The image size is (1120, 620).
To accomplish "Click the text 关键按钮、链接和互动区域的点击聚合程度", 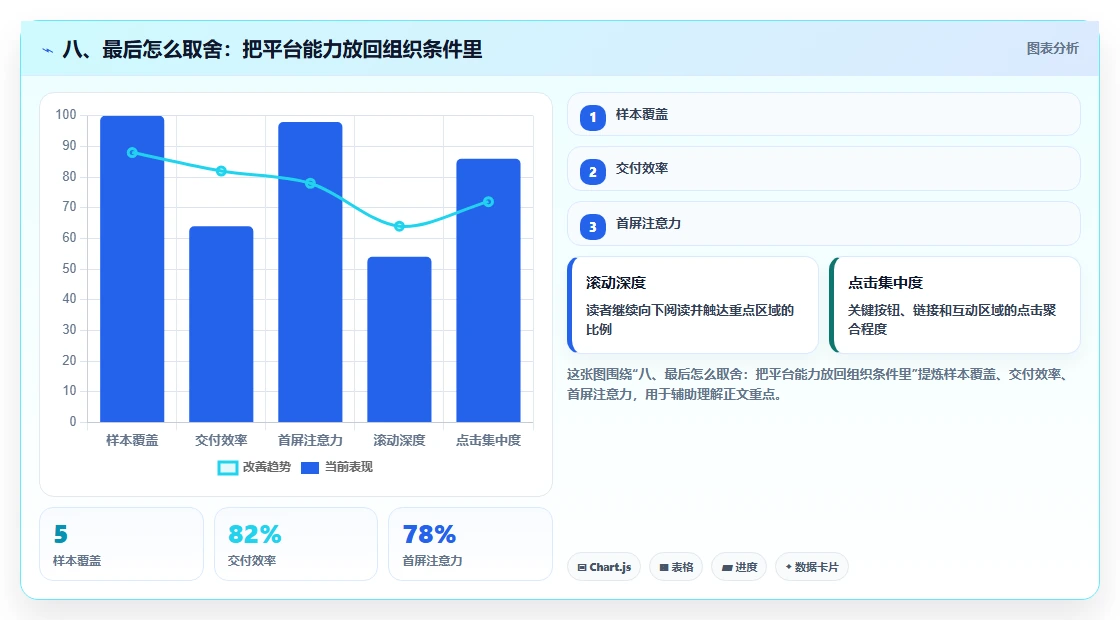I will [952, 320].
